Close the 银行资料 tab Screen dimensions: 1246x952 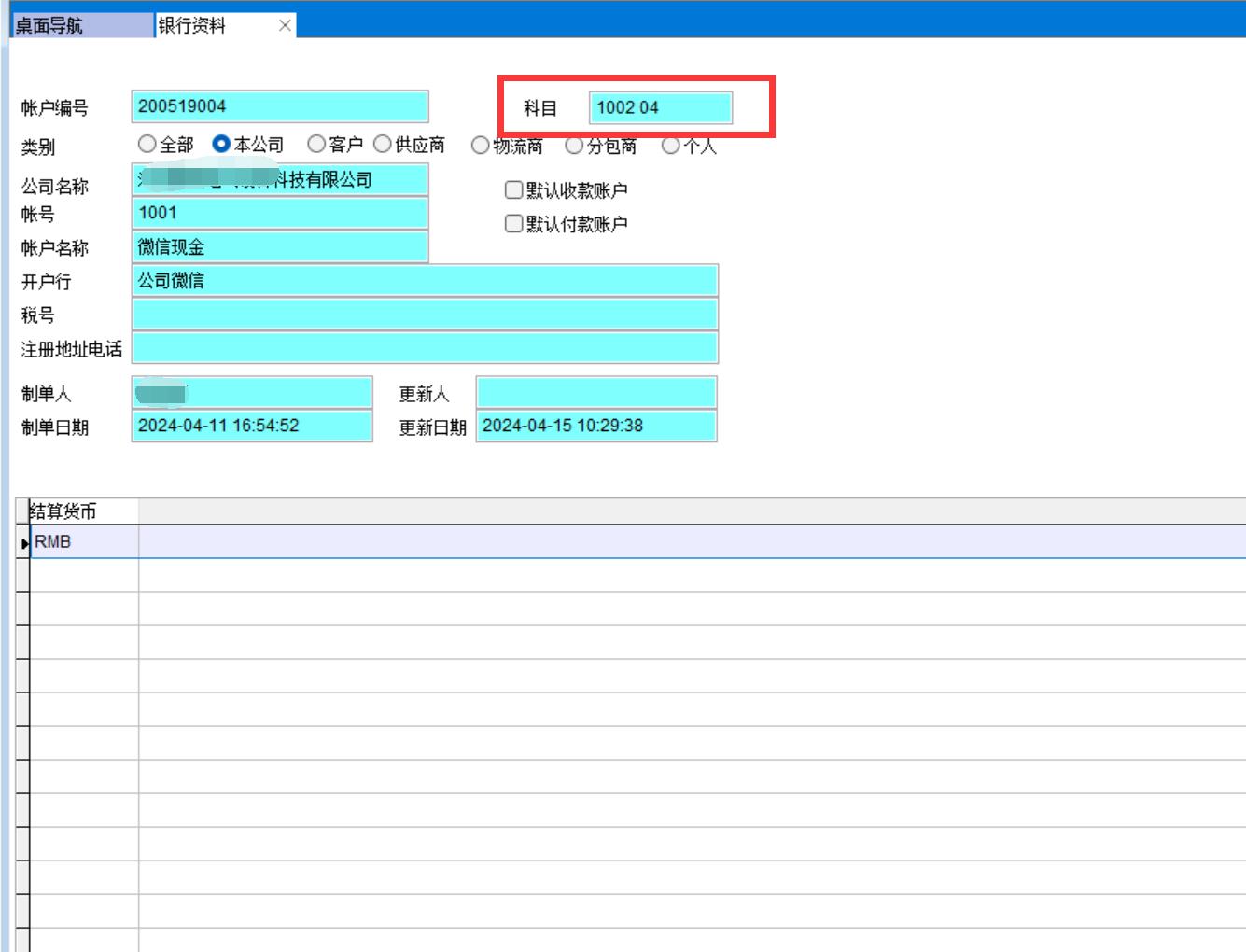(285, 26)
